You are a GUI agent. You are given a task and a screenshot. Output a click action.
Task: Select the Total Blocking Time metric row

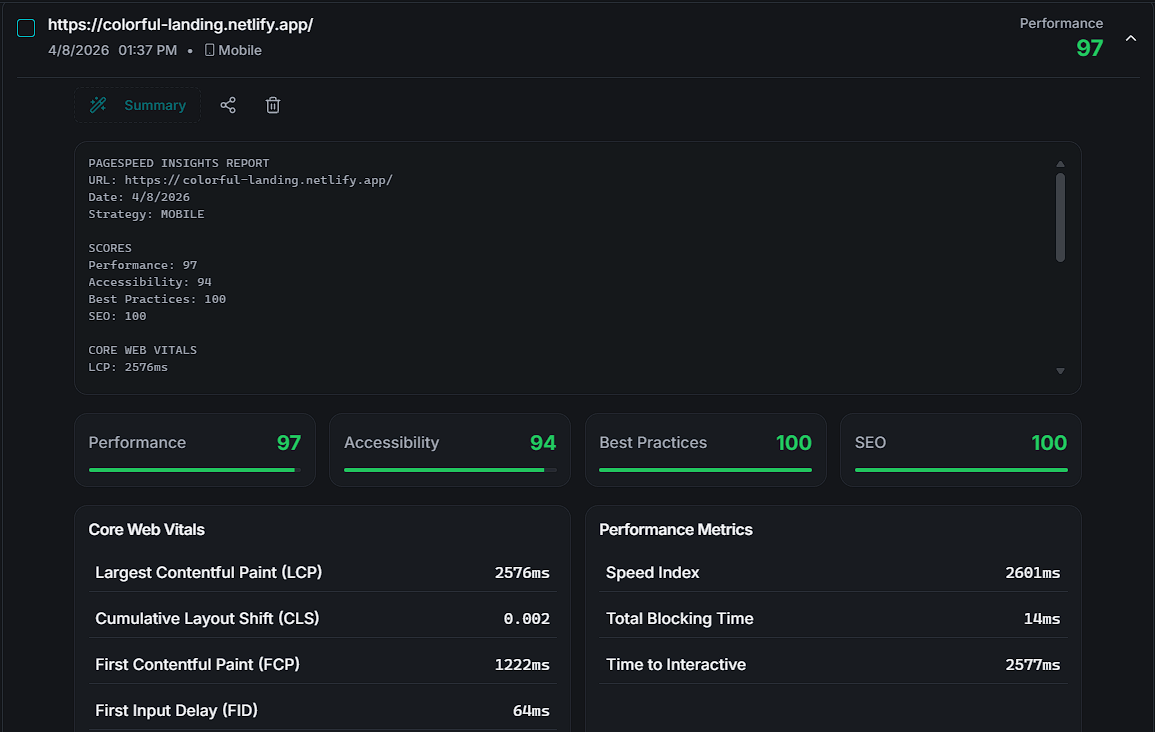coord(832,618)
